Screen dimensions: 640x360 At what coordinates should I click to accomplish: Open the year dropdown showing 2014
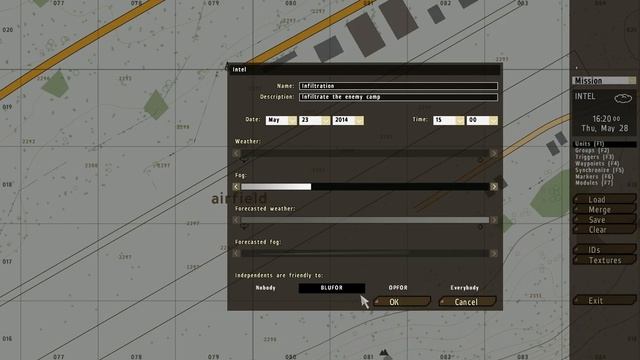click(x=348, y=120)
